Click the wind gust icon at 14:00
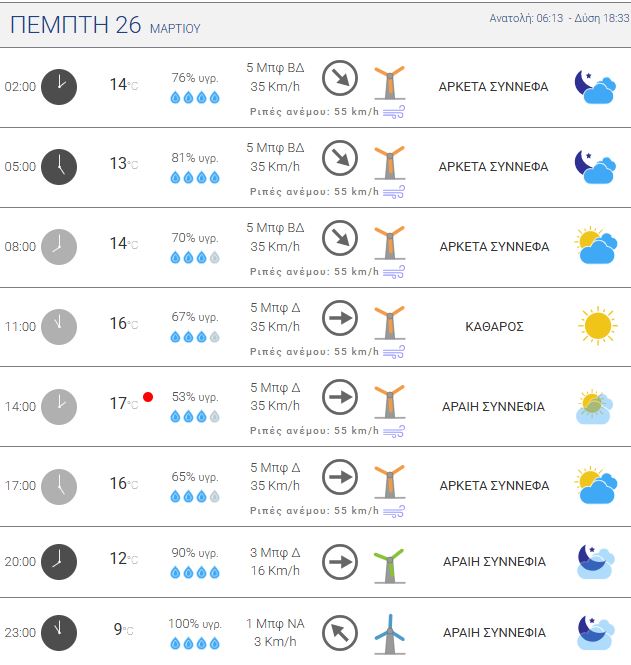This screenshot has height=665, width=631. pyautogui.click(x=394, y=431)
